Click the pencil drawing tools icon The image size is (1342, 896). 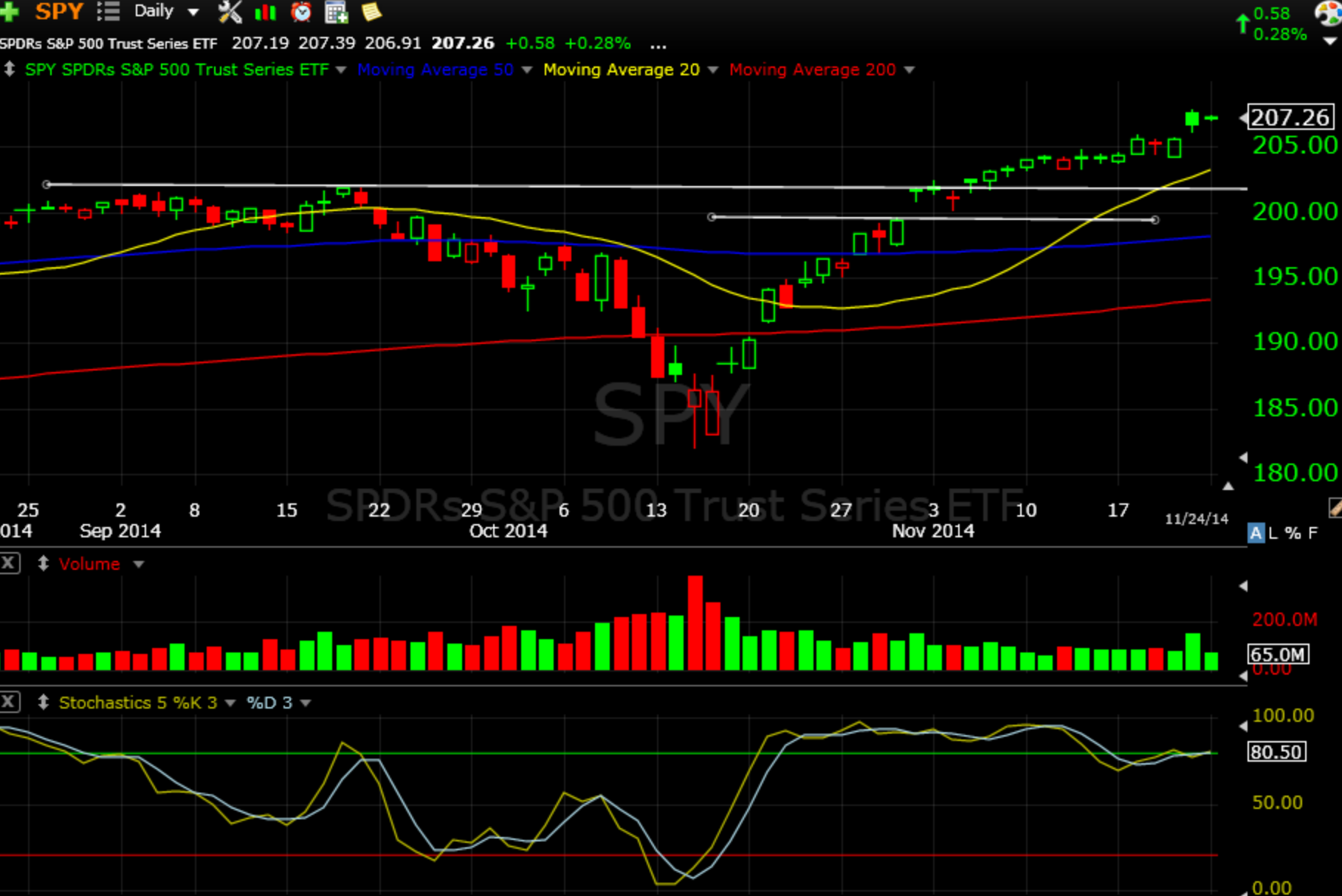coord(1335,507)
